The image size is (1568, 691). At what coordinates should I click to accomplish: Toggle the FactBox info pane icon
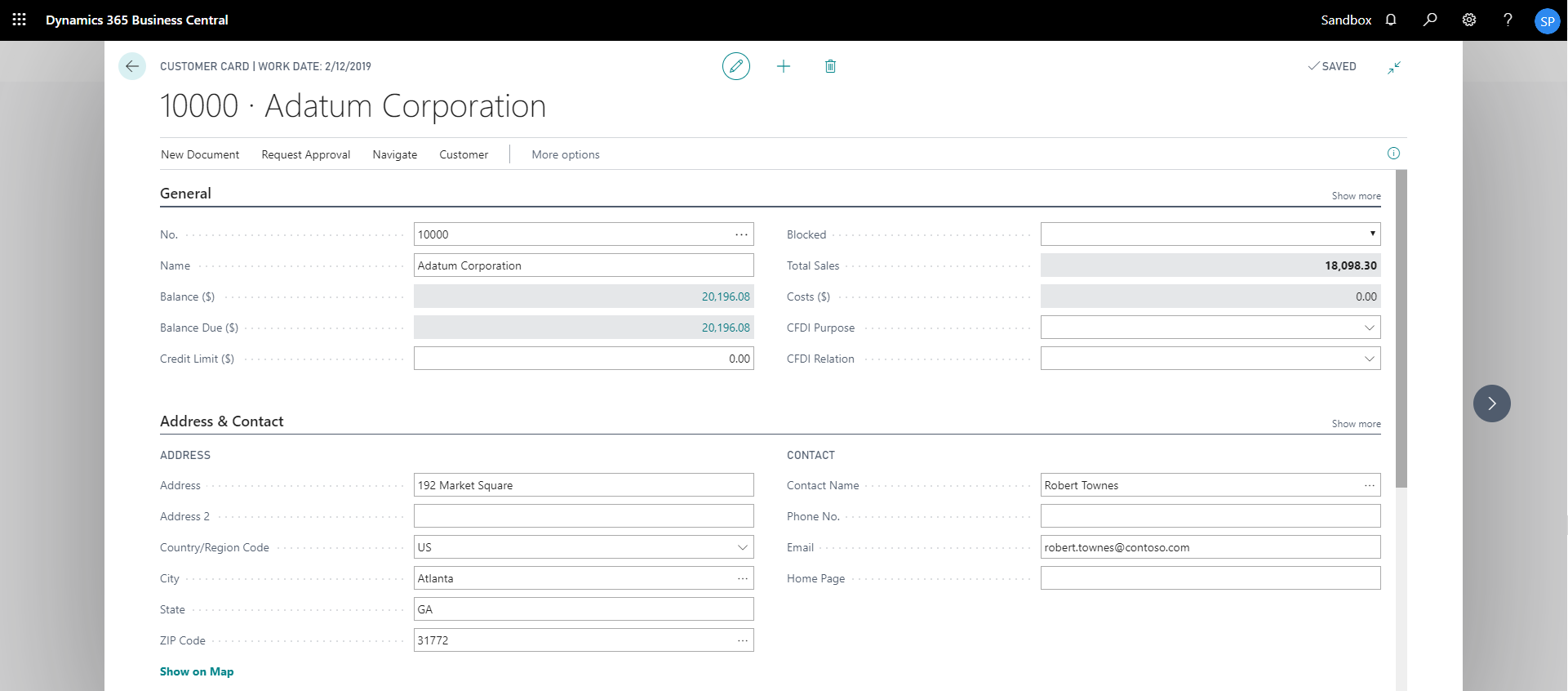[x=1393, y=154]
